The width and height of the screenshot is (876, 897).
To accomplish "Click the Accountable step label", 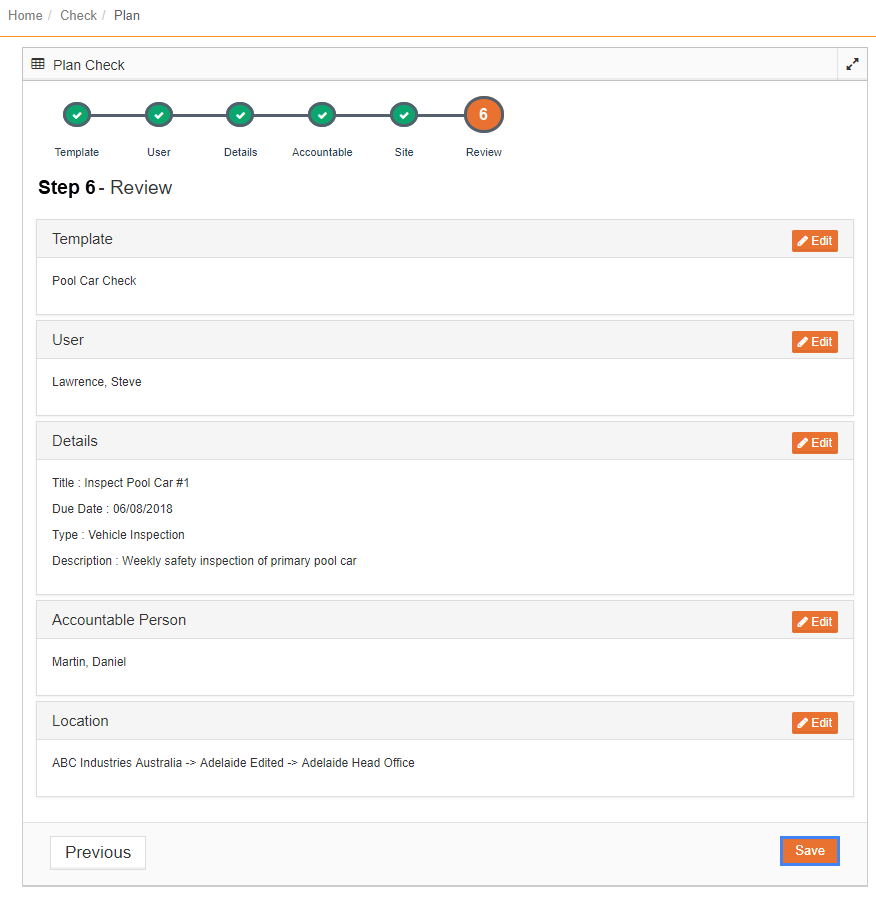I will pyautogui.click(x=322, y=152).
